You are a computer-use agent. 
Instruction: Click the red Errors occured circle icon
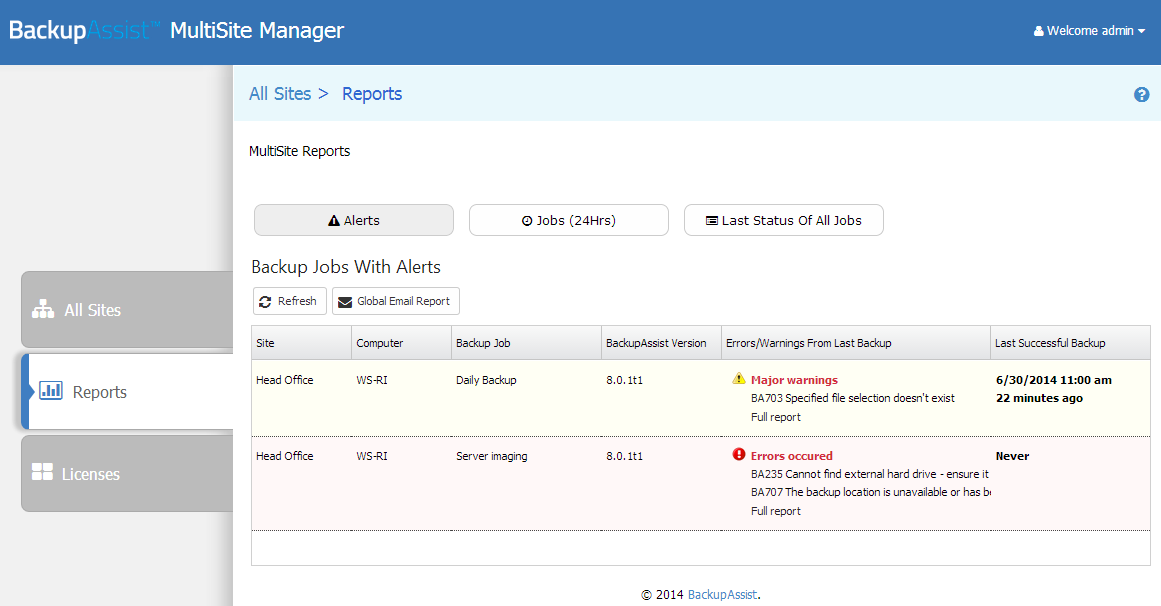tap(738, 454)
